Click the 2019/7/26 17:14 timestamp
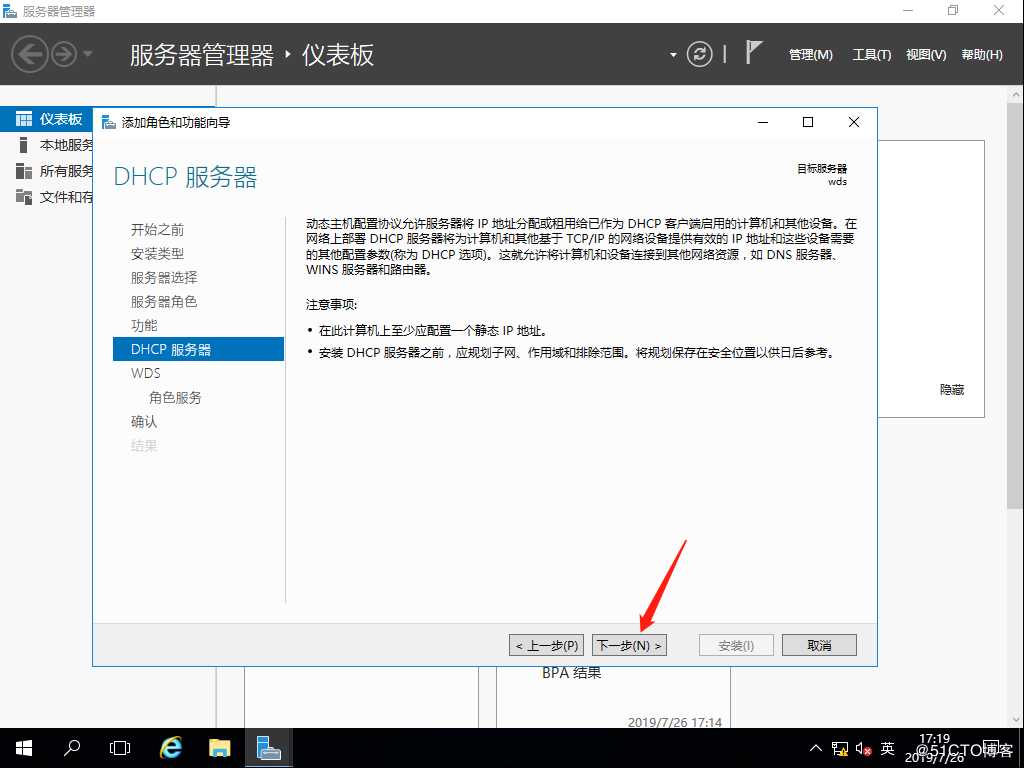This screenshot has width=1024, height=768. [x=675, y=722]
